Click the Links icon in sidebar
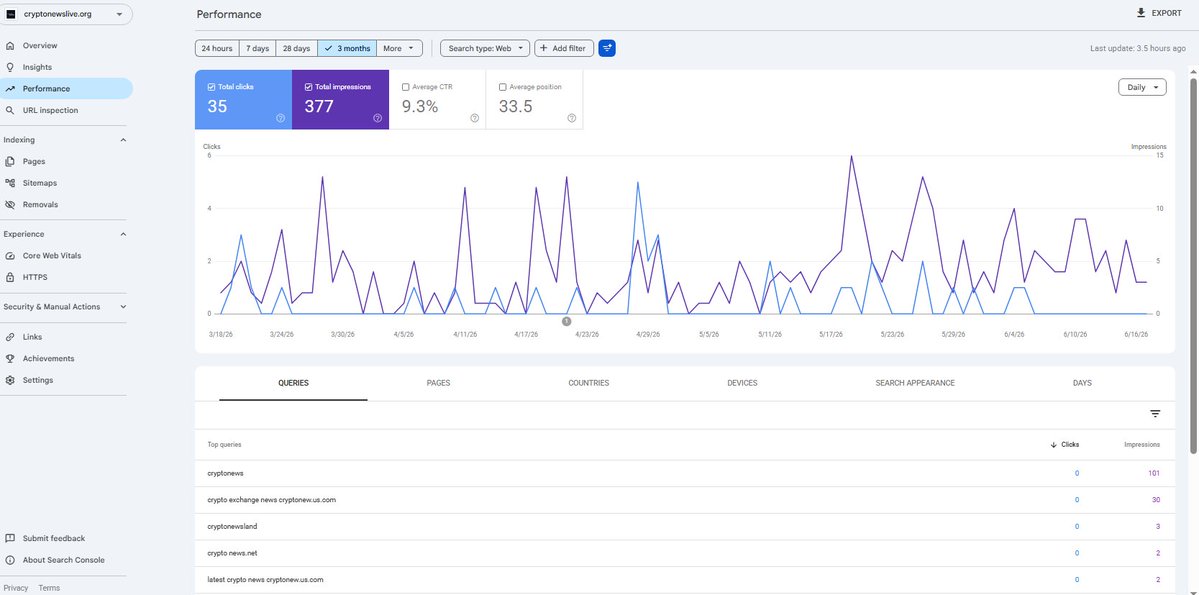Viewport: 1199px width, 595px height. point(10,337)
